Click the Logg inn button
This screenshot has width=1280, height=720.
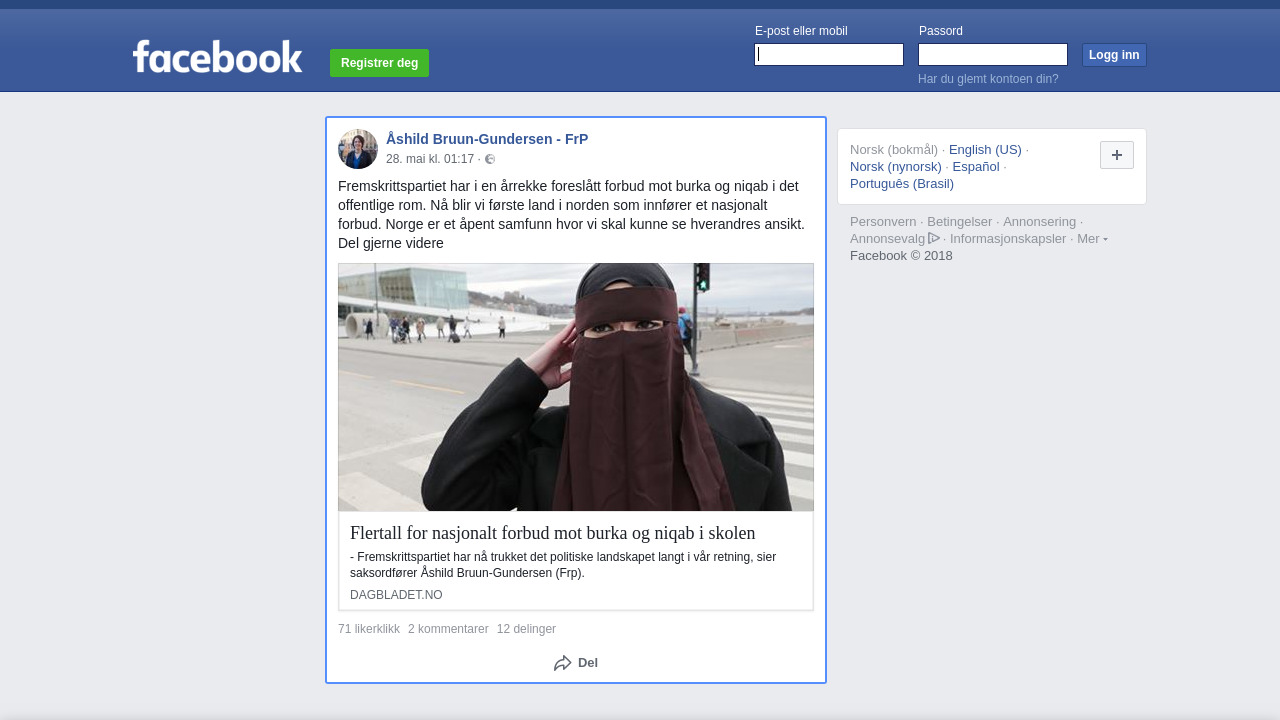click(x=1114, y=55)
